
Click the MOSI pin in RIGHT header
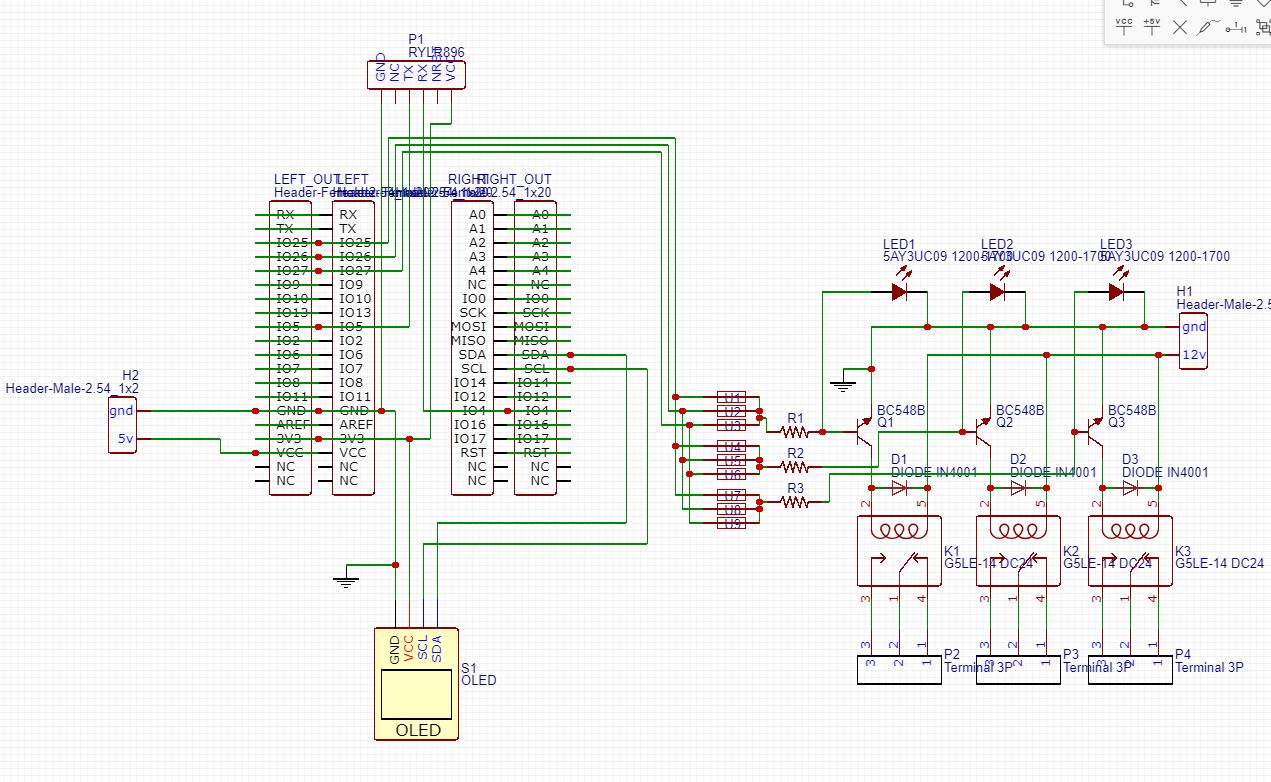(x=468, y=327)
